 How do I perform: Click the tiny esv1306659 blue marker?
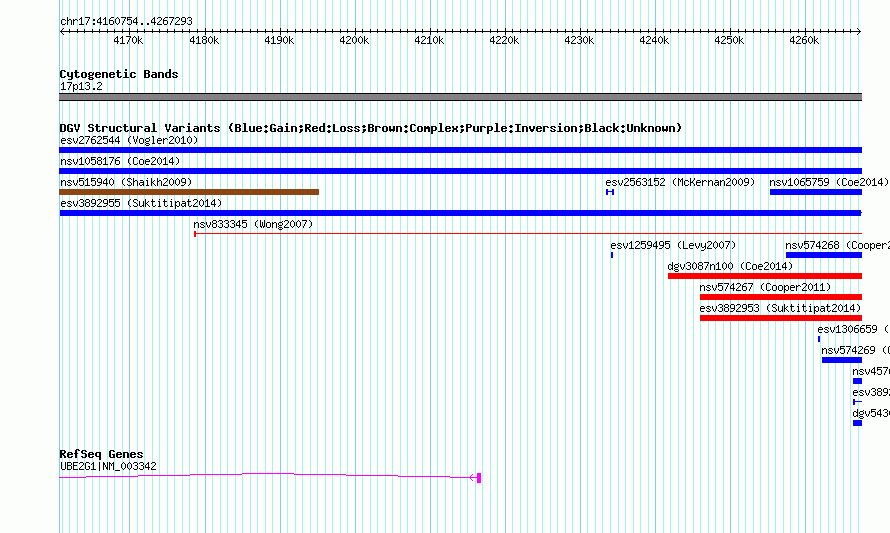(x=819, y=339)
